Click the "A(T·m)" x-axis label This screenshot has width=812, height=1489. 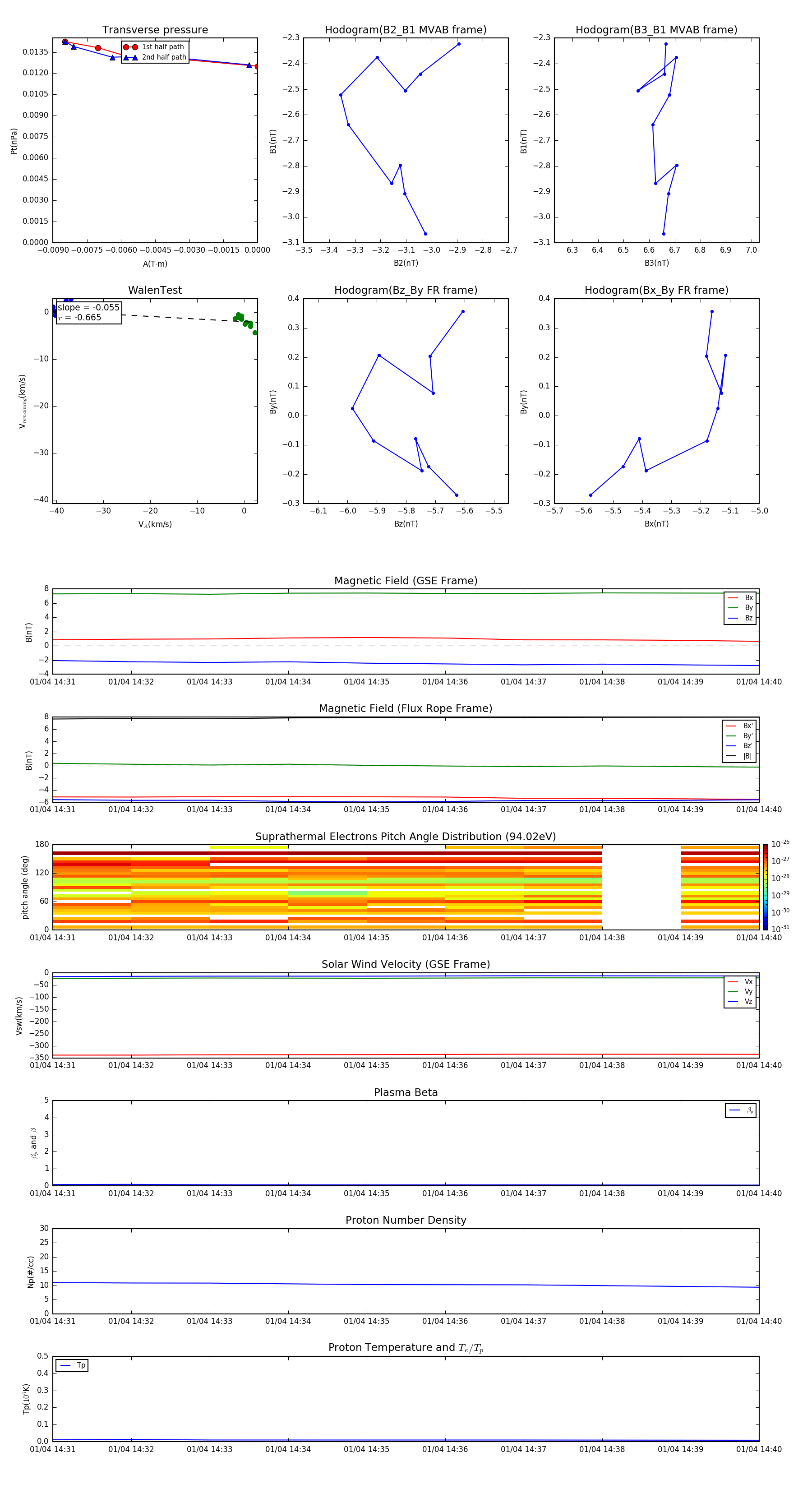(155, 264)
